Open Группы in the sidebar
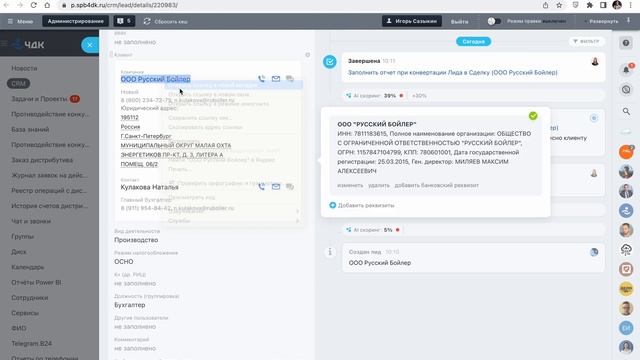This screenshot has width=640, height=360. (22, 236)
